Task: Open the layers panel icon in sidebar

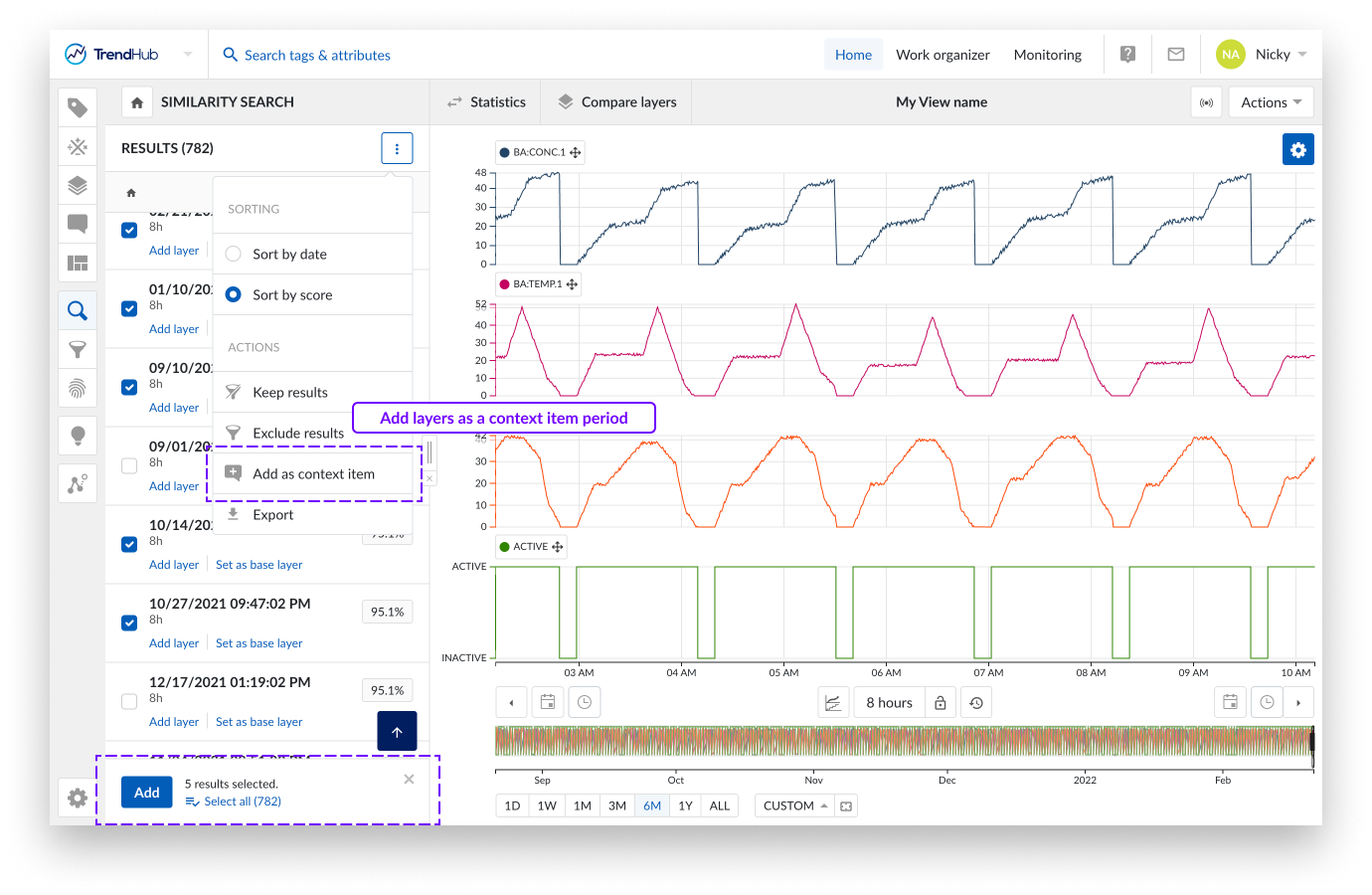Action: tap(78, 185)
